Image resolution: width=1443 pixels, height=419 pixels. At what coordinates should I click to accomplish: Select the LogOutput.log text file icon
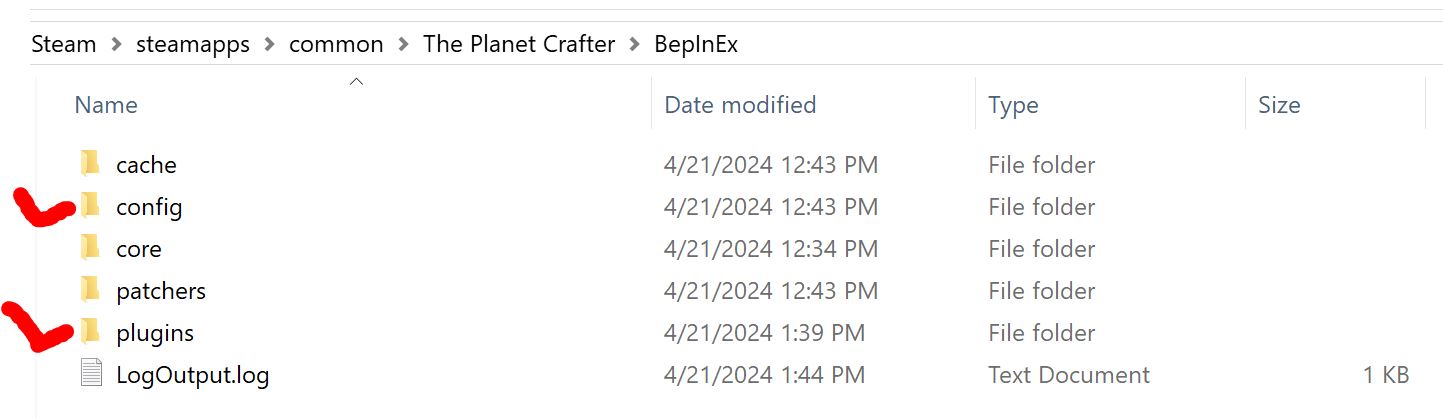tap(91, 375)
